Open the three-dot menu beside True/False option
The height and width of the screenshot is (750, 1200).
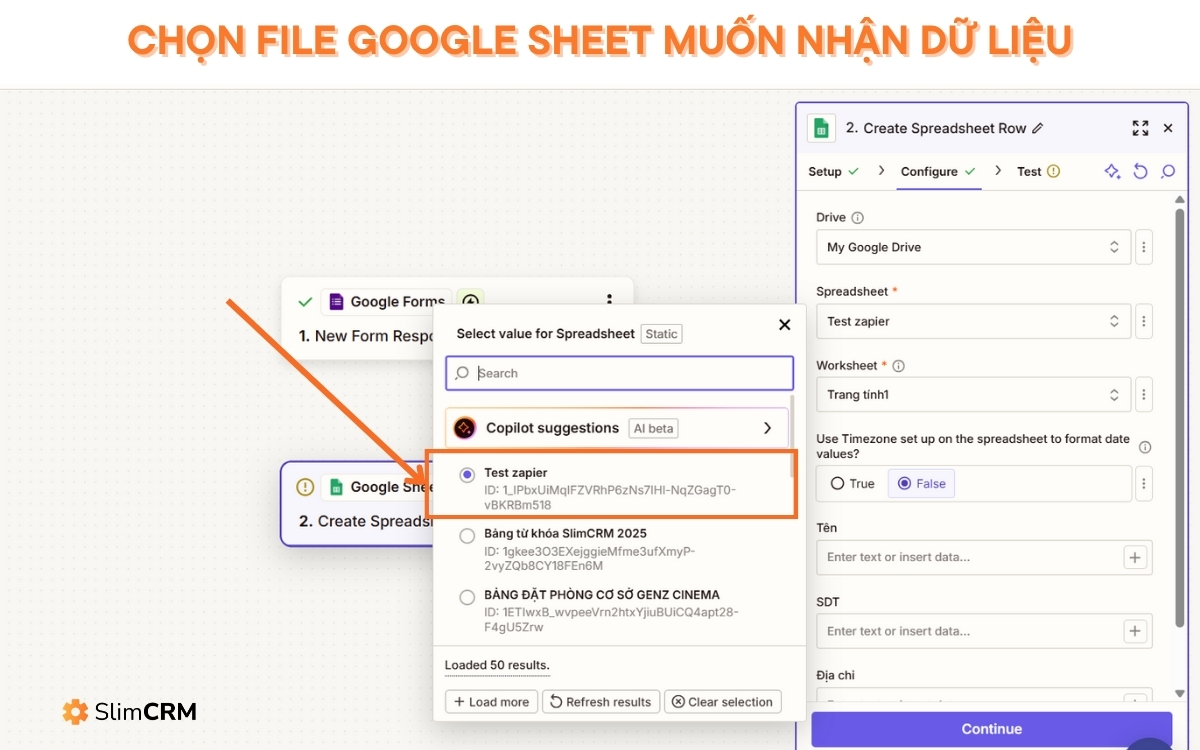[x=1144, y=484]
